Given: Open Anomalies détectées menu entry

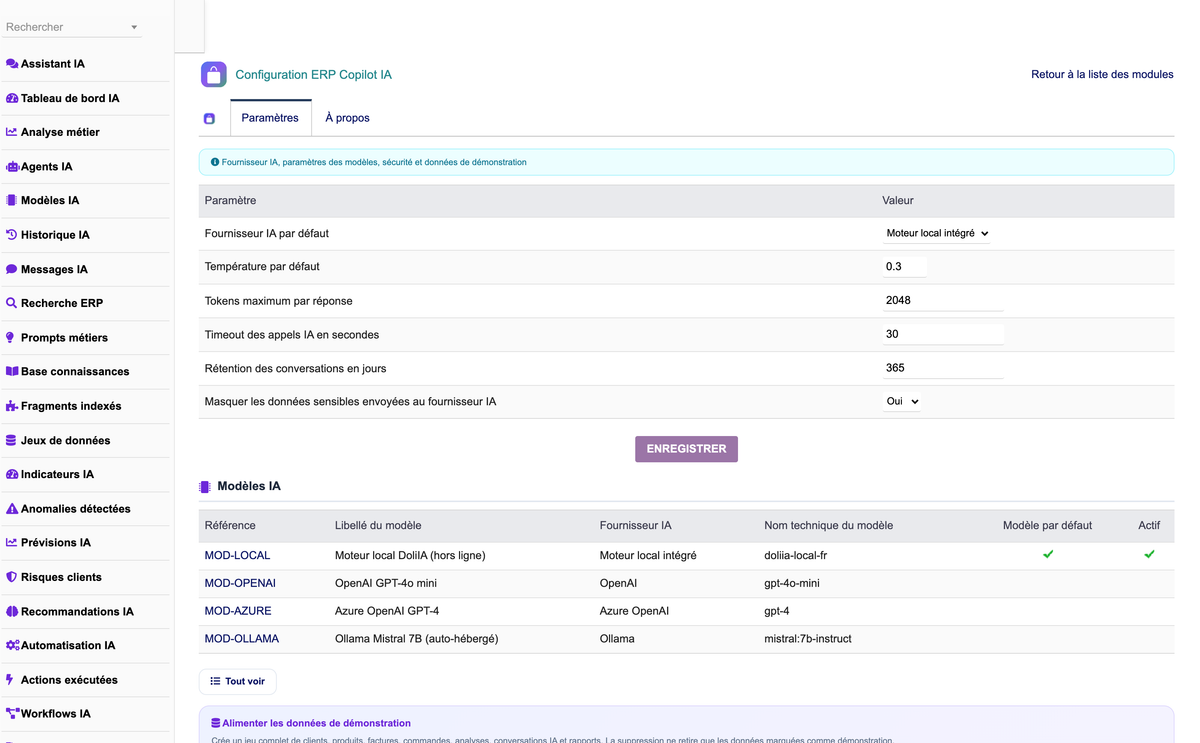Looking at the screenshot, I should pos(76,509).
